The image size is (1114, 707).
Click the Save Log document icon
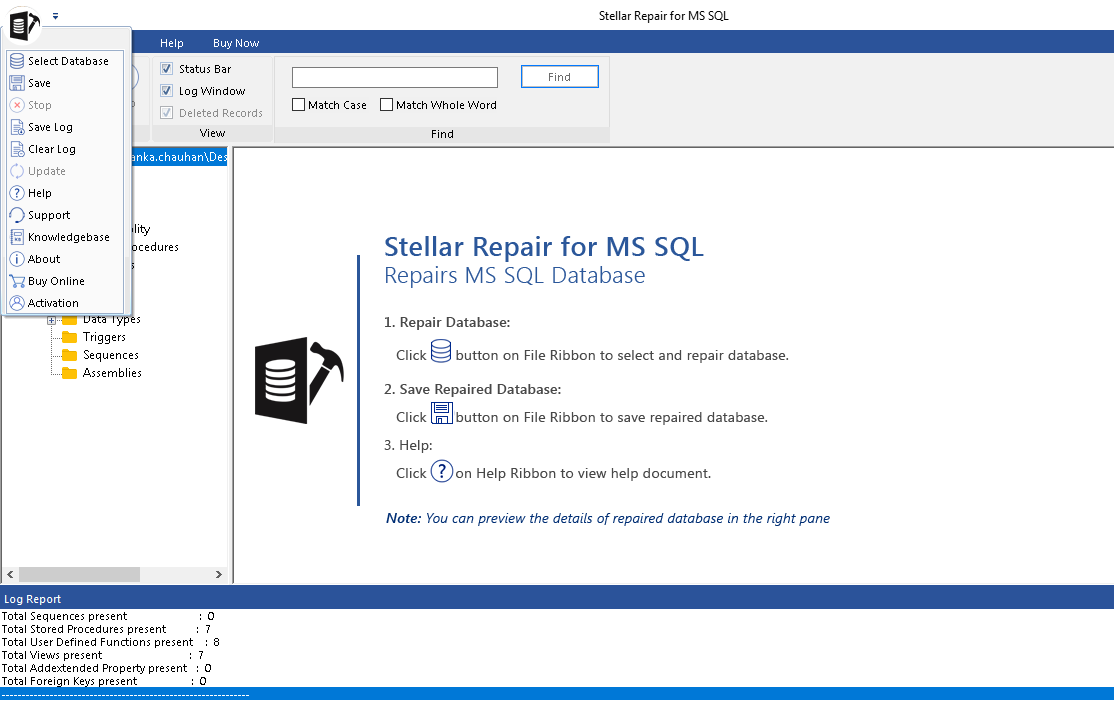click(17, 127)
